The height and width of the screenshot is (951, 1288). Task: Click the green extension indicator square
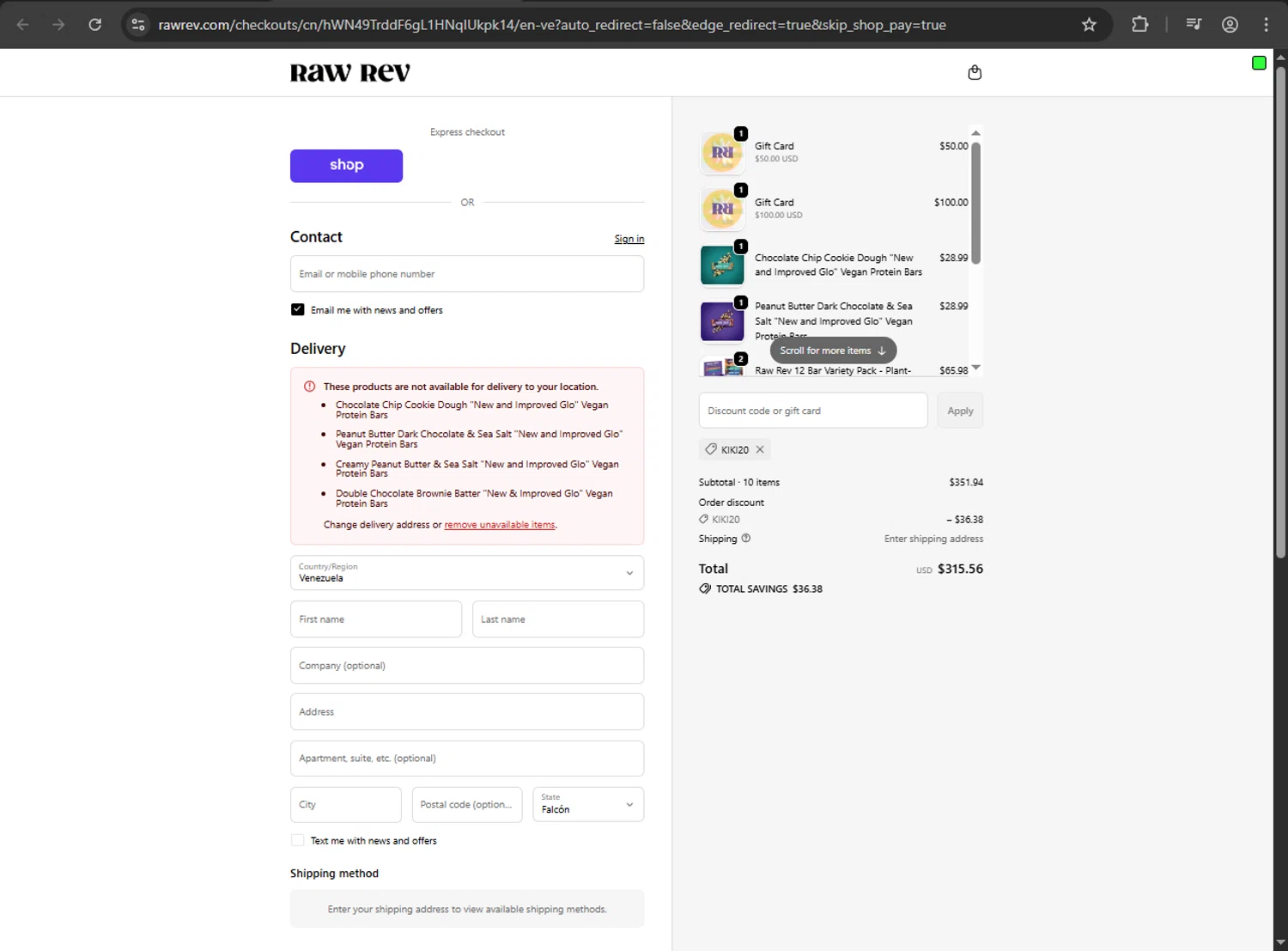pyautogui.click(x=1259, y=63)
